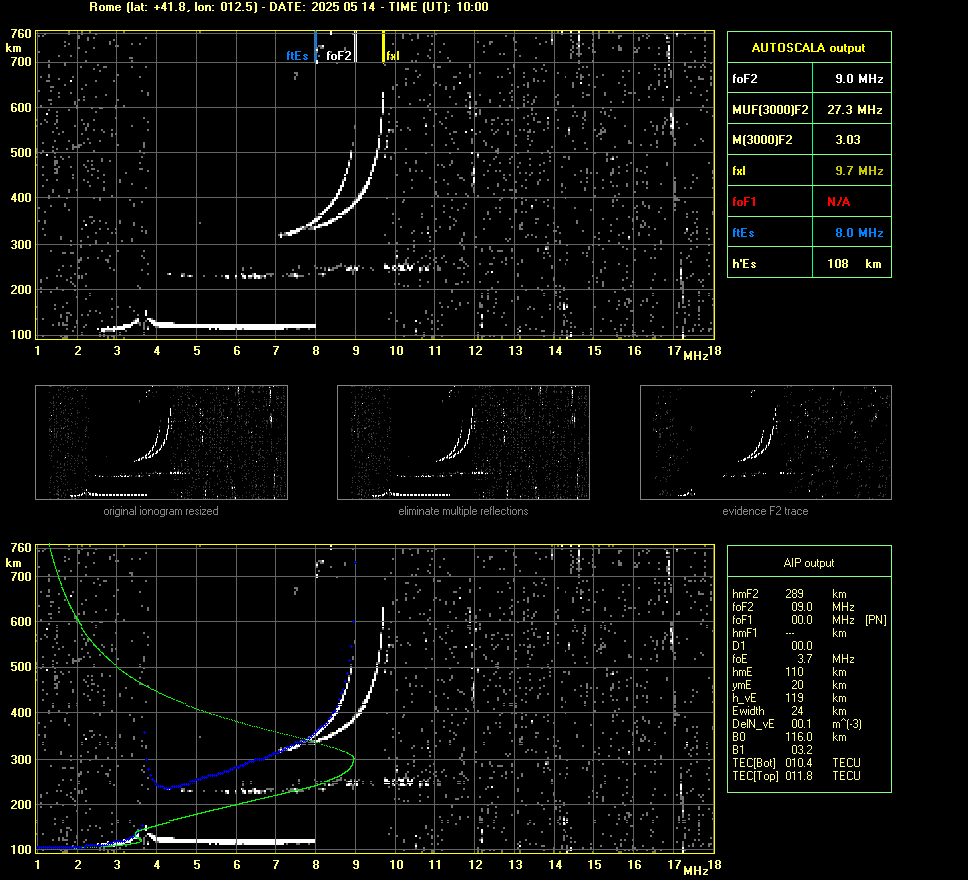Select the hmE label in AIP output

pyautogui.click(x=742, y=672)
